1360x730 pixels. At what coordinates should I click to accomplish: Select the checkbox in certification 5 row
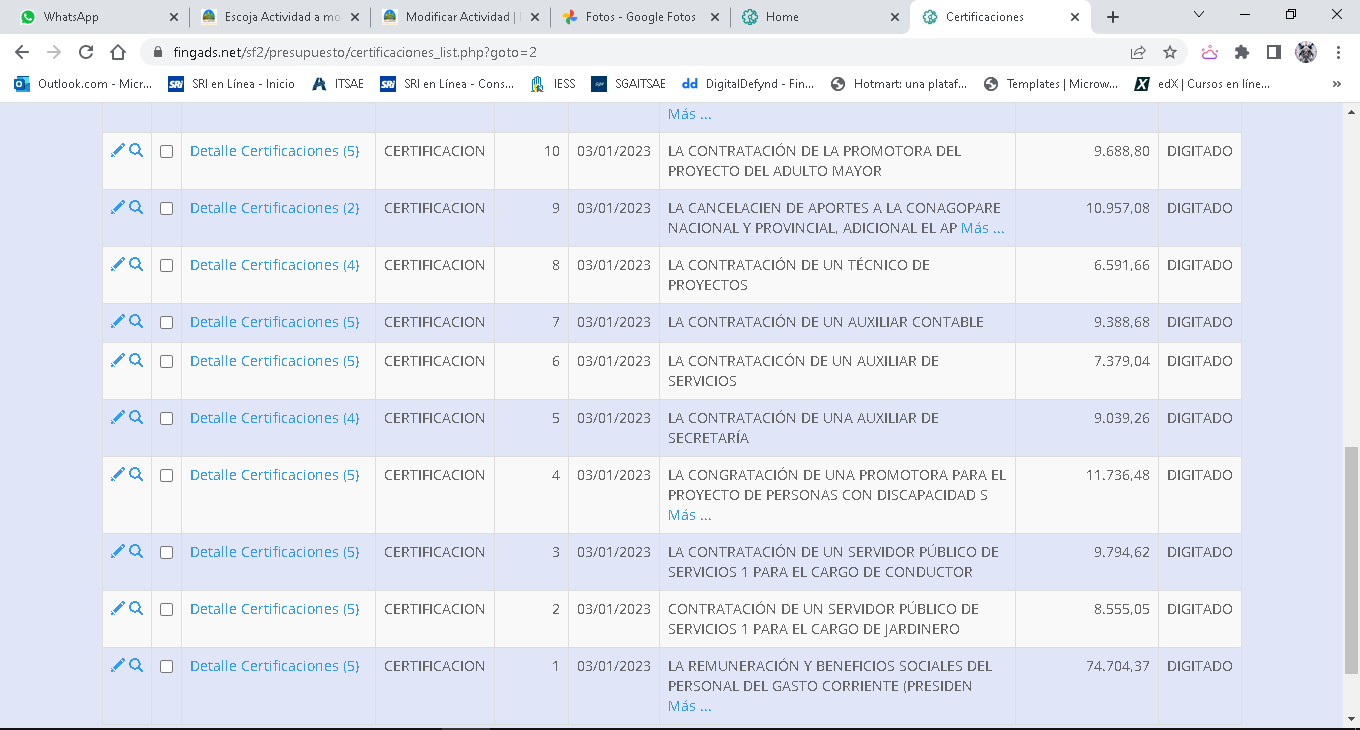click(x=166, y=419)
